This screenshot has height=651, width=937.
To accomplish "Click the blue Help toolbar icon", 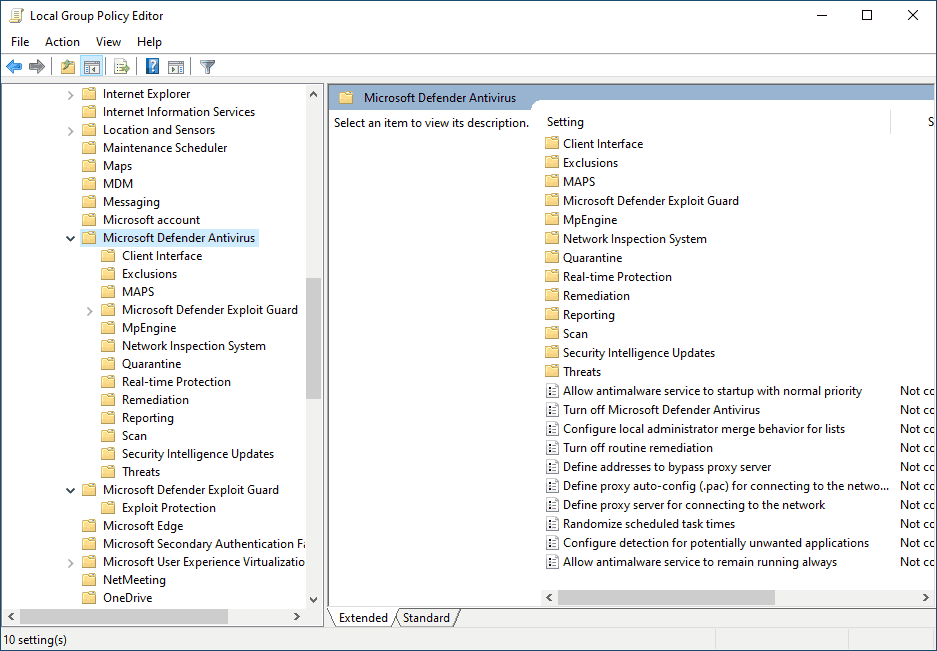I will 152,66.
